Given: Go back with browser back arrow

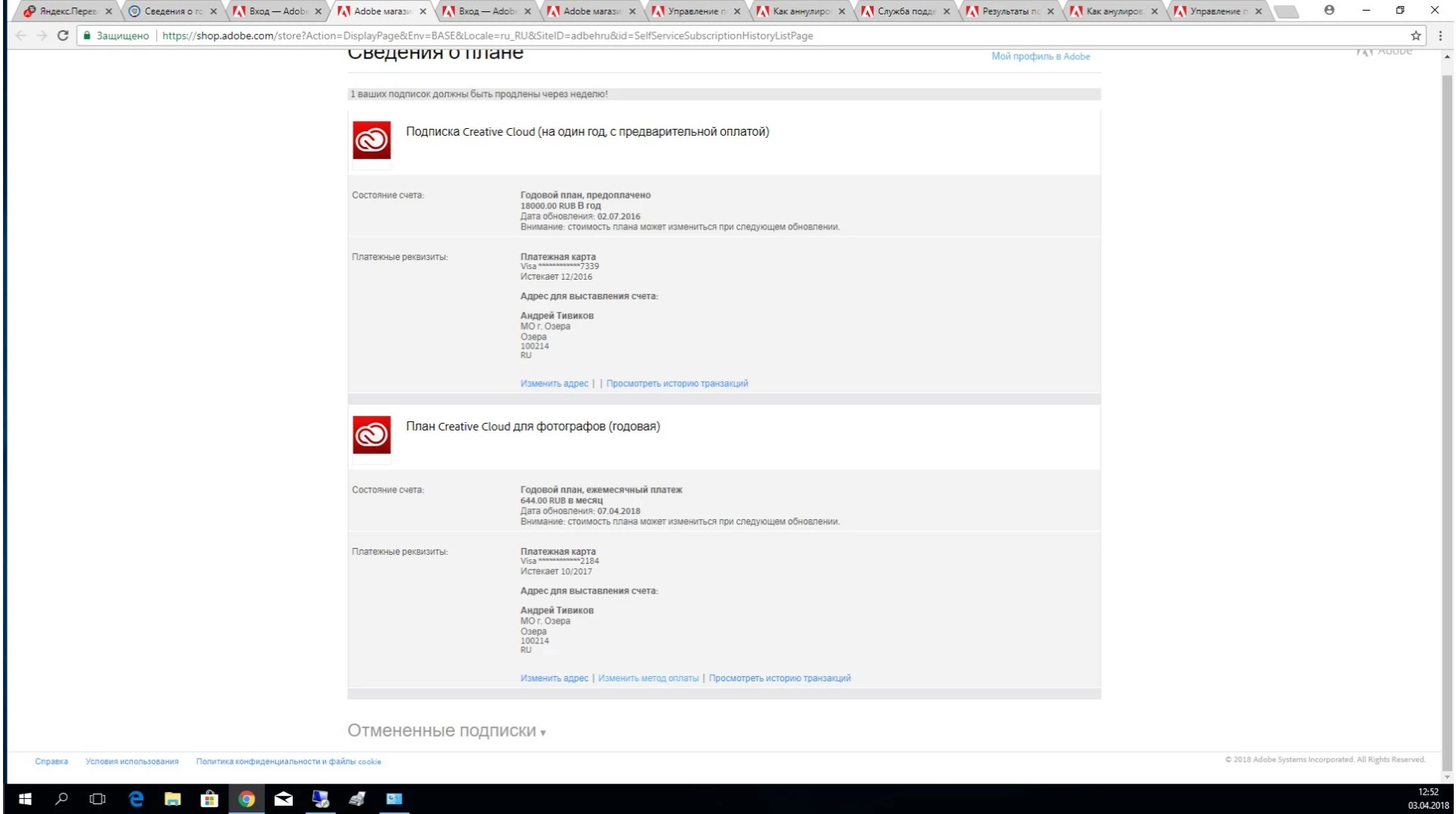Looking at the screenshot, I should tap(20, 36).
